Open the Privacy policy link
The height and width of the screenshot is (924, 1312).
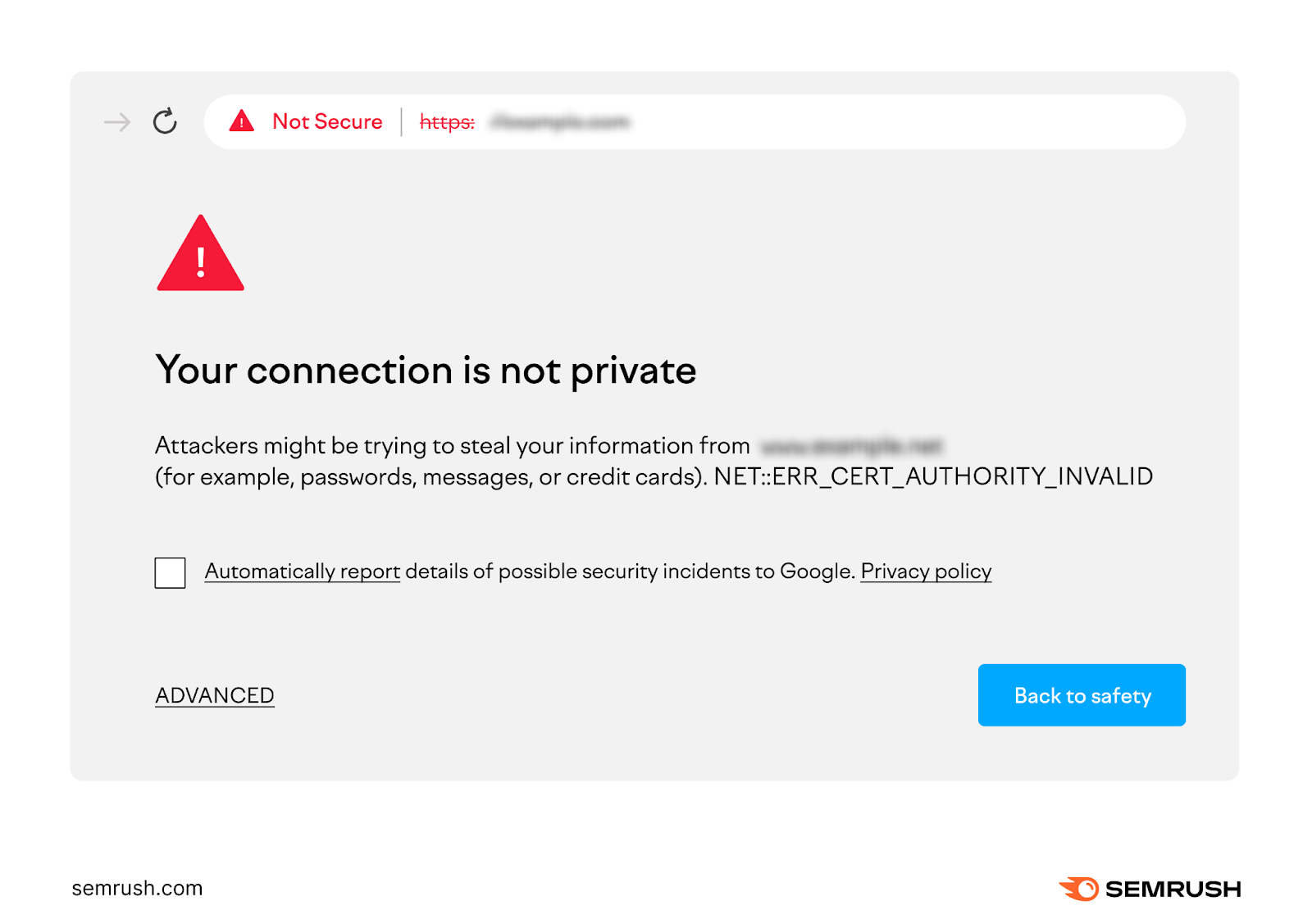tap(926, 571)
